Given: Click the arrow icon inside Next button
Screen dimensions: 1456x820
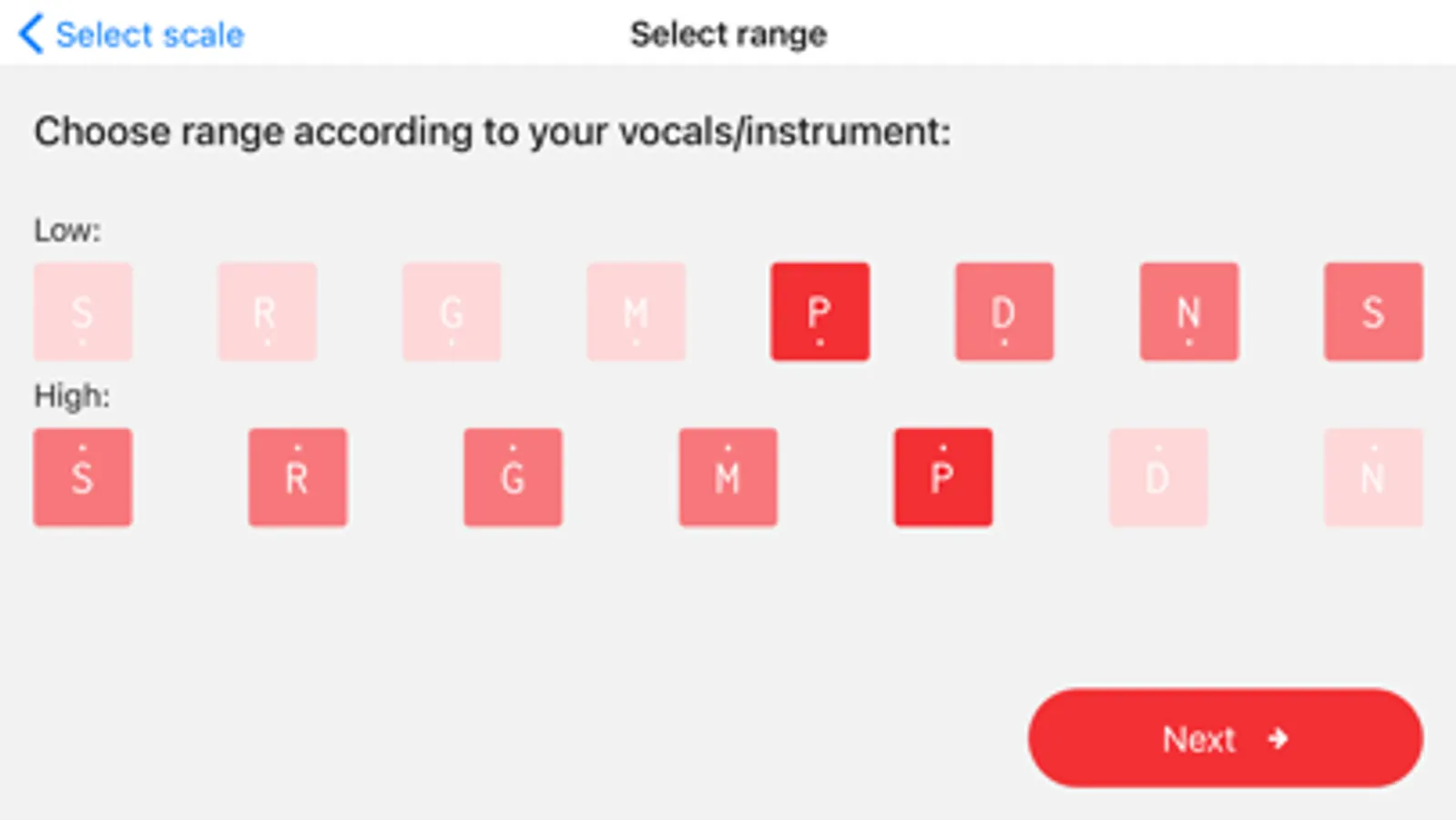Looking at the screenshot, I should tap(1278, 738).
